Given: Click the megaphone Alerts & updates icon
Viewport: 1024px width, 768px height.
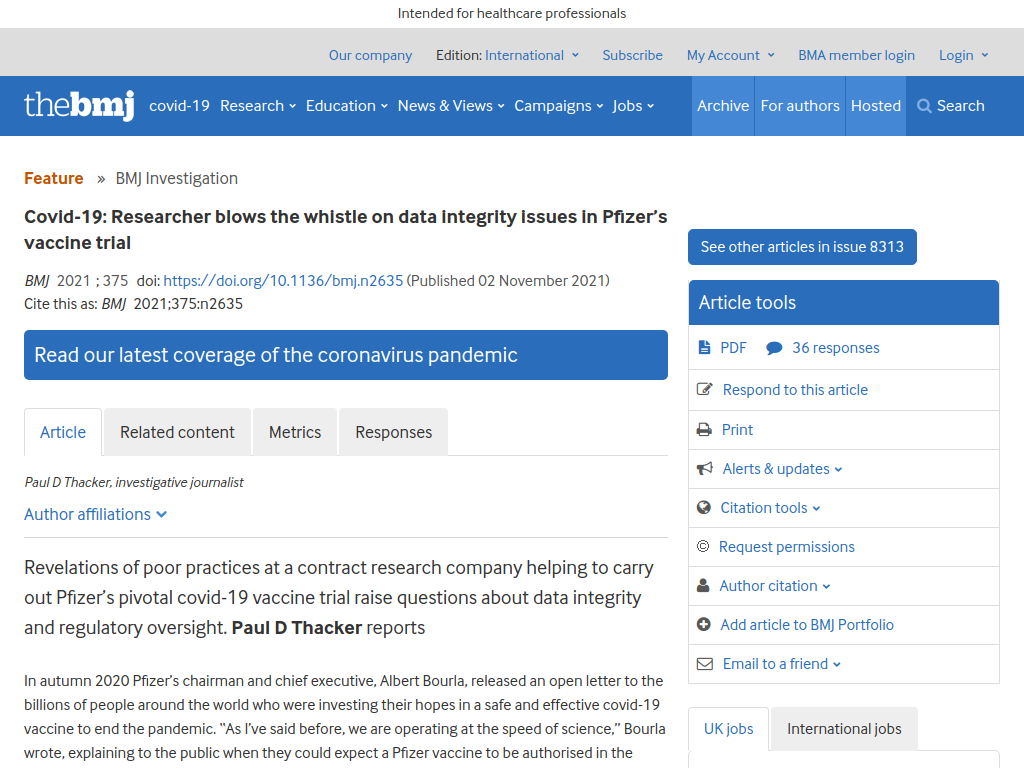Looking at the screenshot, I should click(x=705, y=468).
